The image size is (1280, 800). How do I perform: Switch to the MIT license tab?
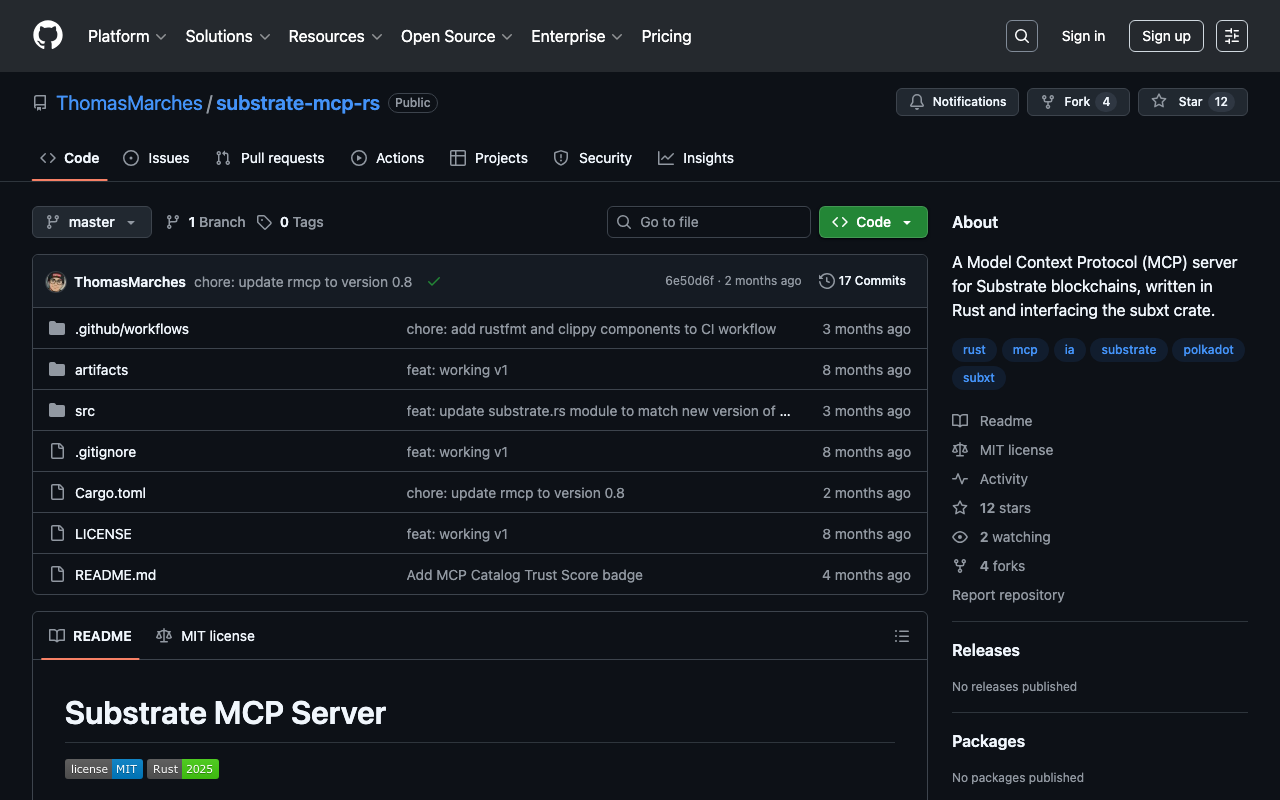click(x=206, y=636)
